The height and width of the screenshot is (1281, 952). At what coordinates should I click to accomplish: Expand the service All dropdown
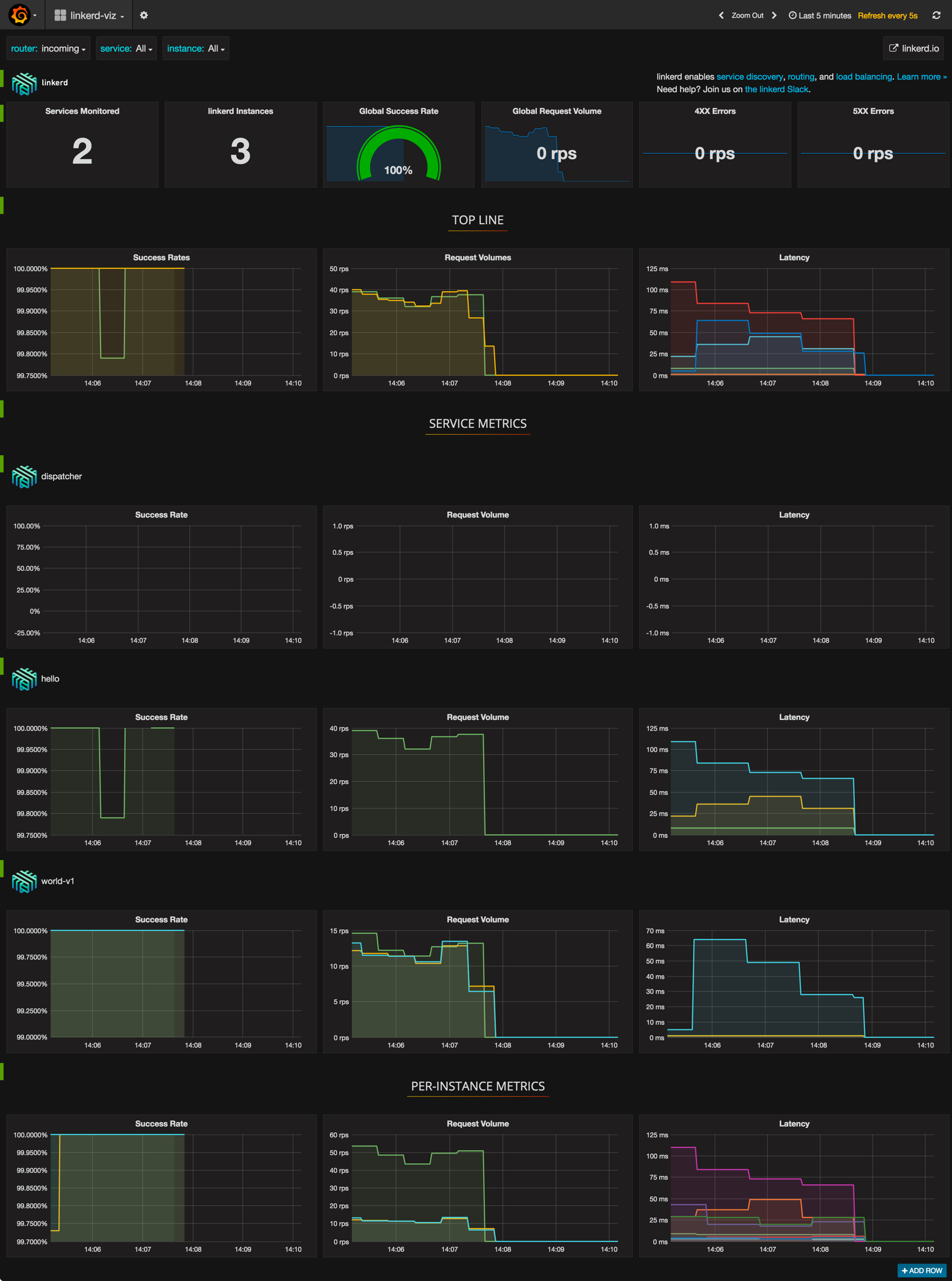[126, 49]
